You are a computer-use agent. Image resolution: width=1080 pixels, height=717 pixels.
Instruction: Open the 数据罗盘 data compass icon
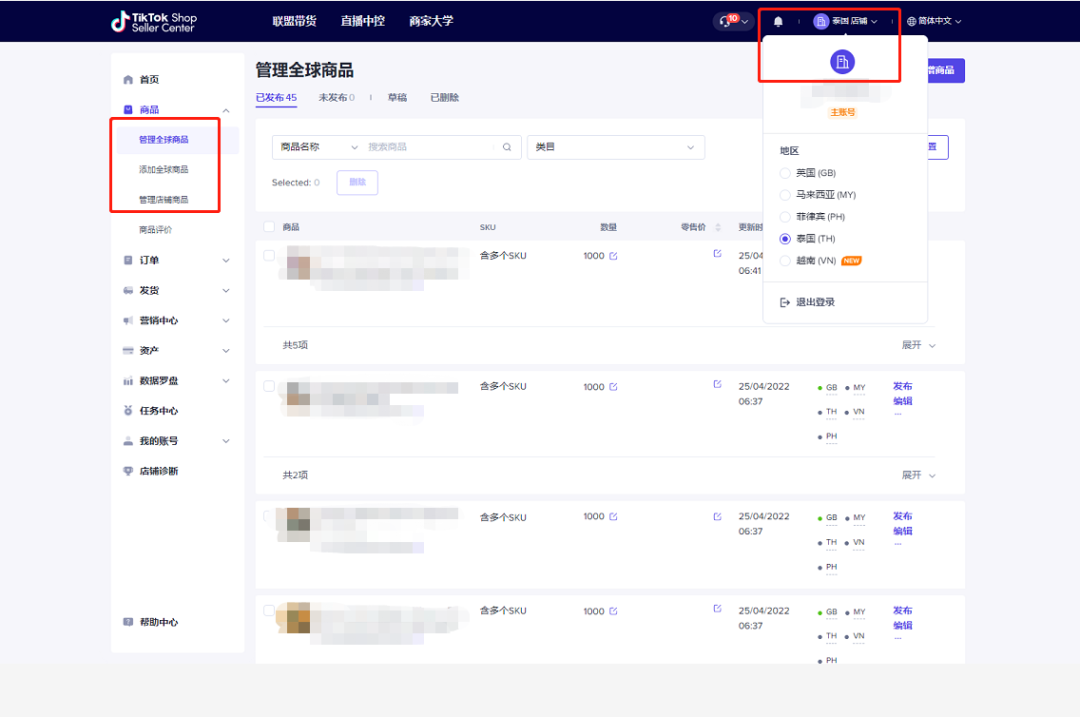point(128,380)
